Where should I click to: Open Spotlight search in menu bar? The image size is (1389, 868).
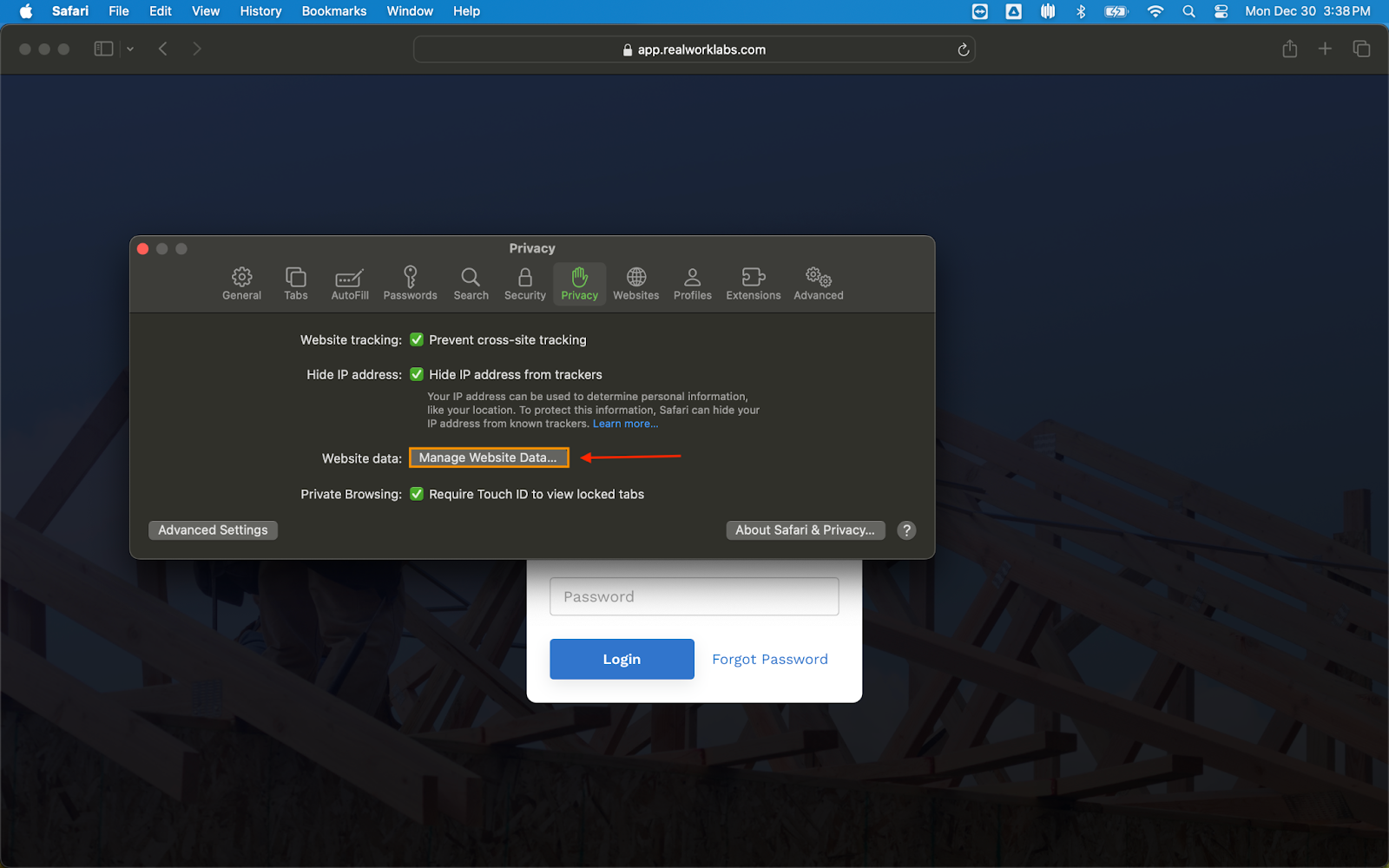(x=1188, y=11)
